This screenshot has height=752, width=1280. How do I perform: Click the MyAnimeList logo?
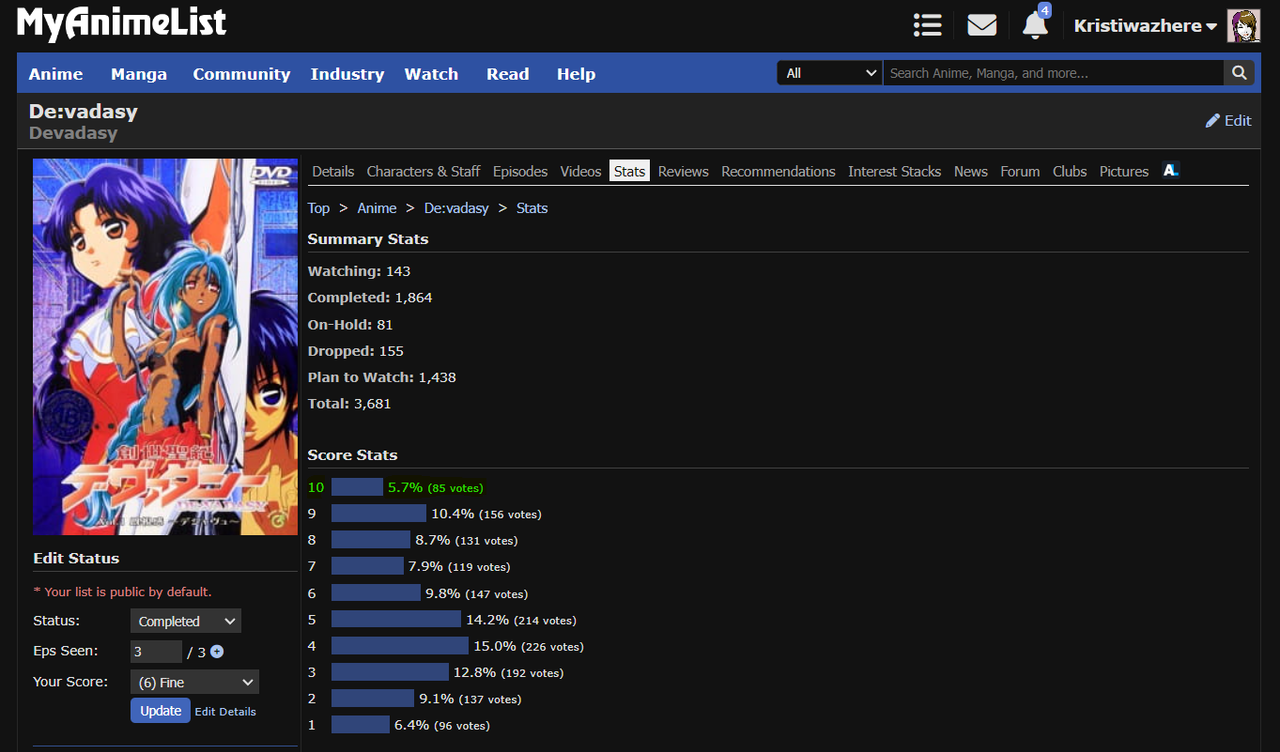[122, 23]
